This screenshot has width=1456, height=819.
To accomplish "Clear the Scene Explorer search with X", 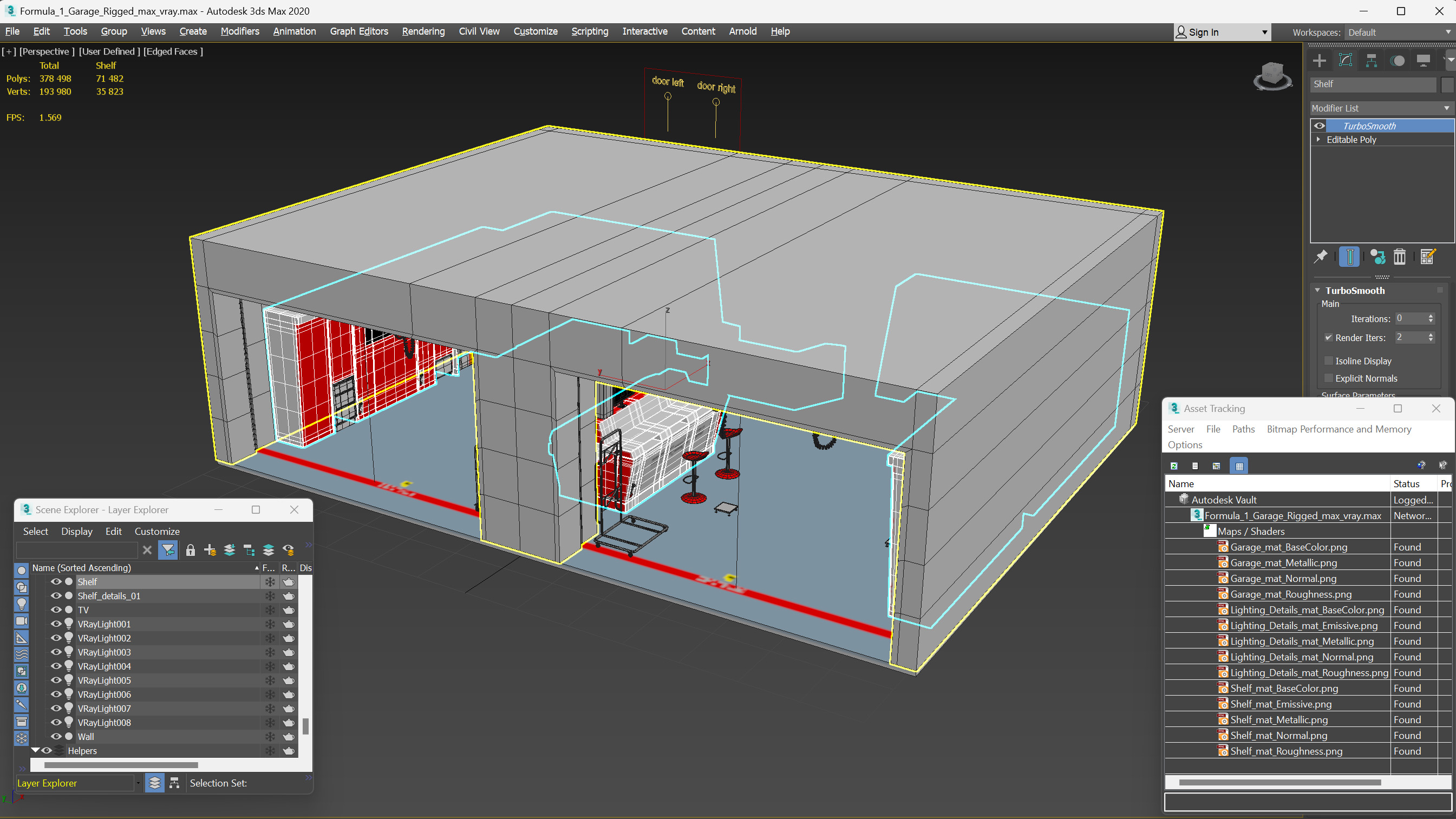I will (147, 550).
